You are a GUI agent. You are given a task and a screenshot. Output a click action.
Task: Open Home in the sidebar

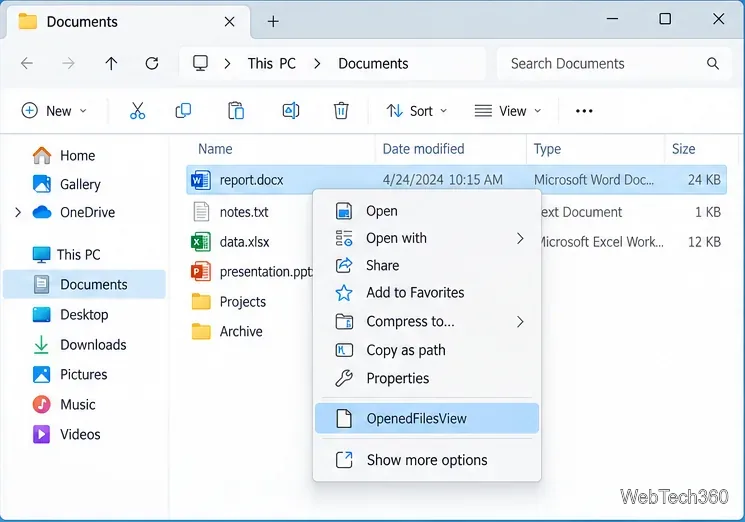[x=64, y=155]
